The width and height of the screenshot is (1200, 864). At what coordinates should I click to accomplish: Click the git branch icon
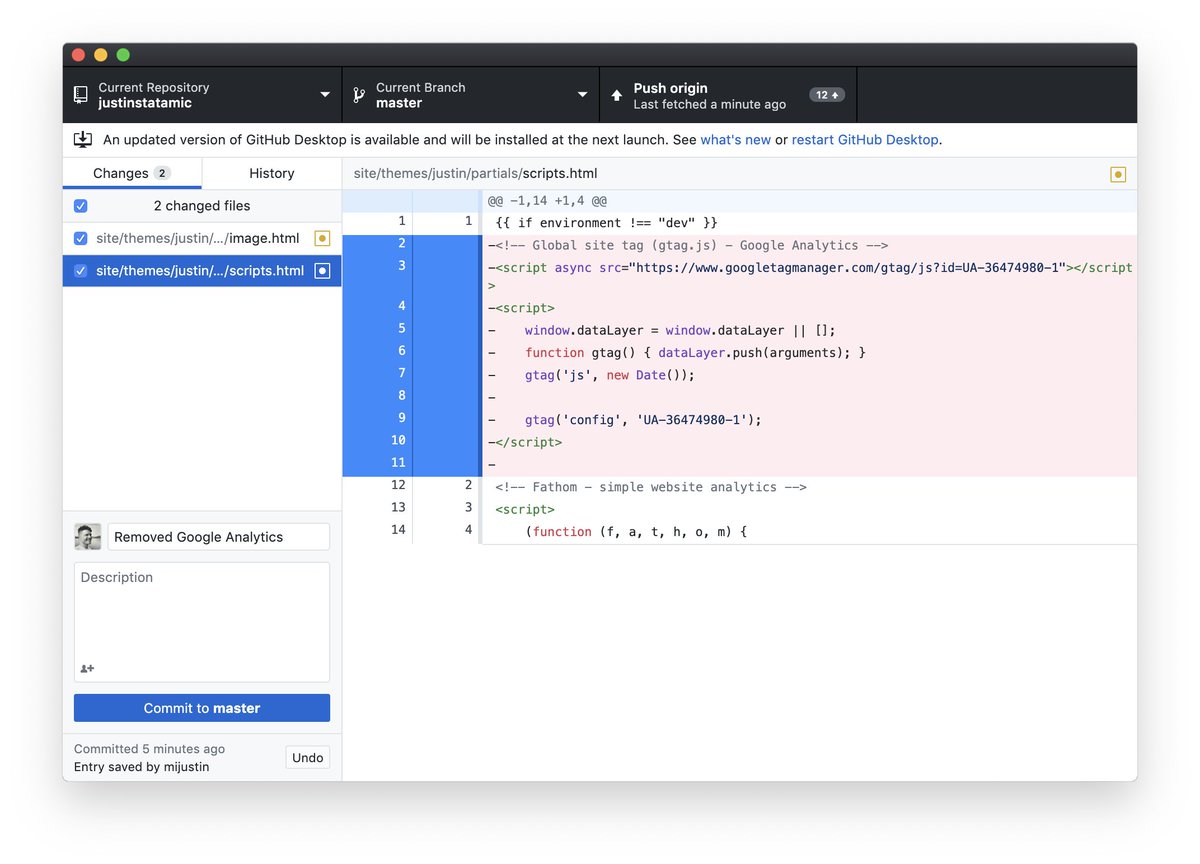(x=359, y=95)
